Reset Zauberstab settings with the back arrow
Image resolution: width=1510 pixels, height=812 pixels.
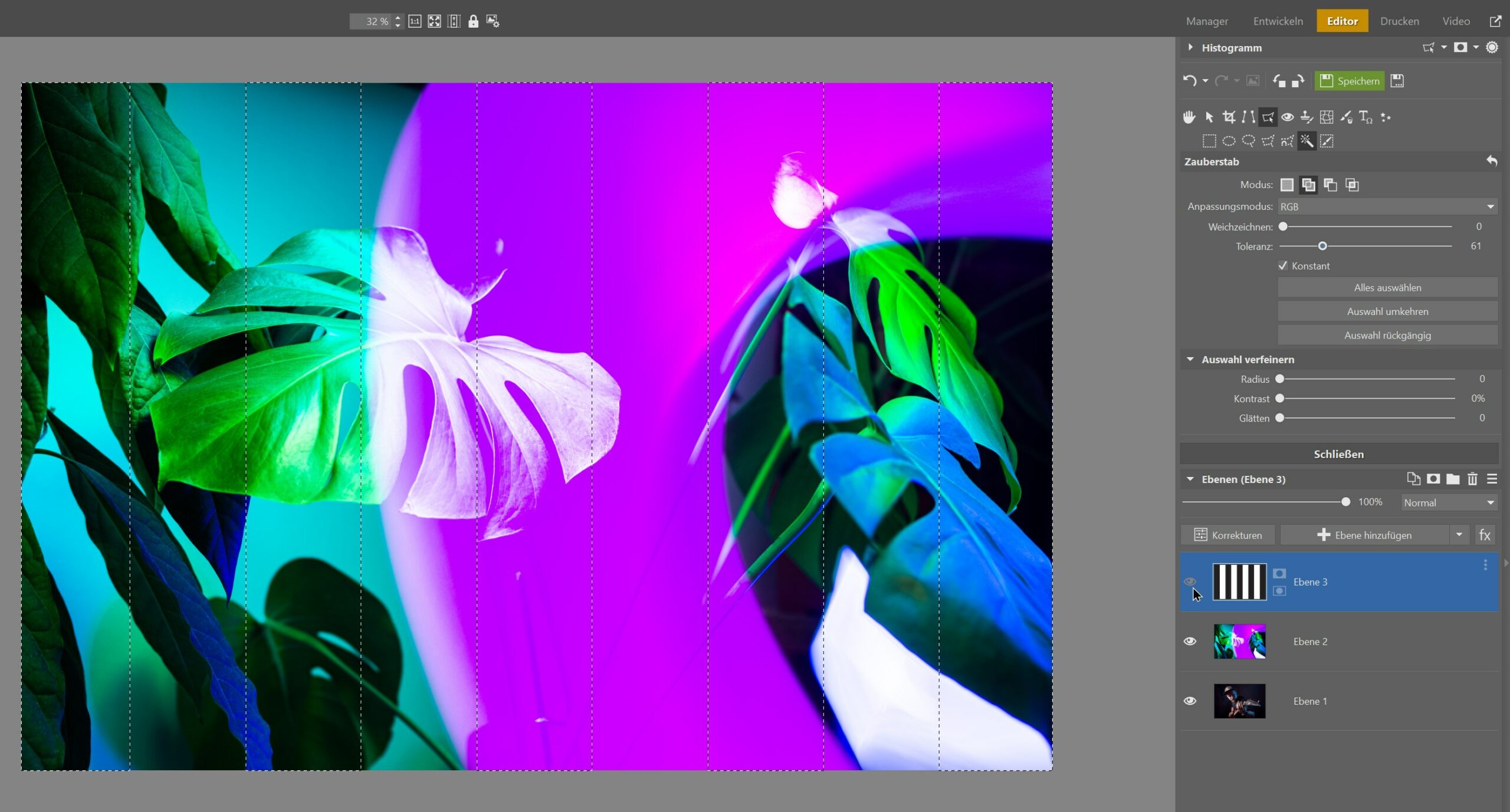tap(1491, 161)
